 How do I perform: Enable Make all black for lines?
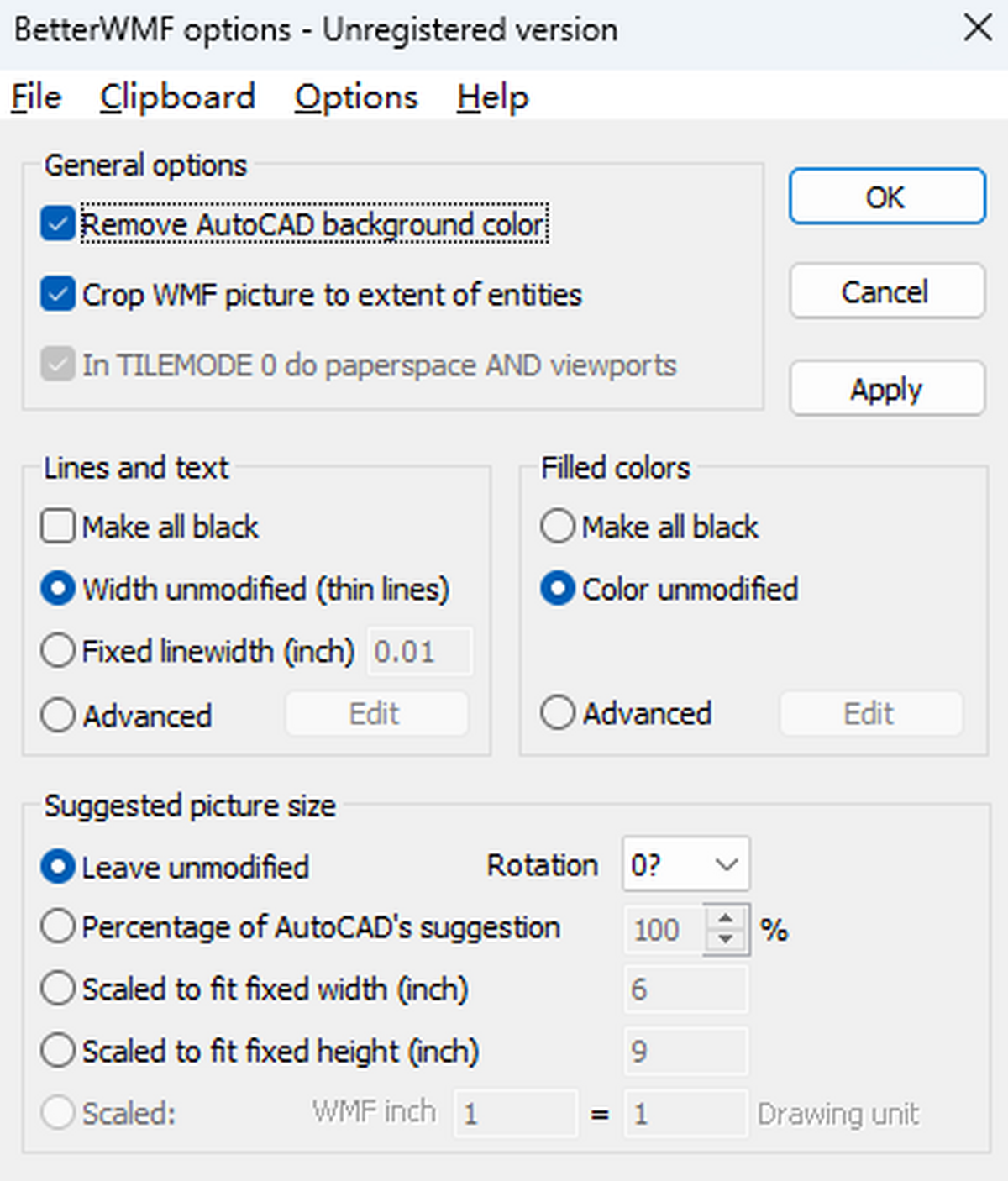pos(58,527)
